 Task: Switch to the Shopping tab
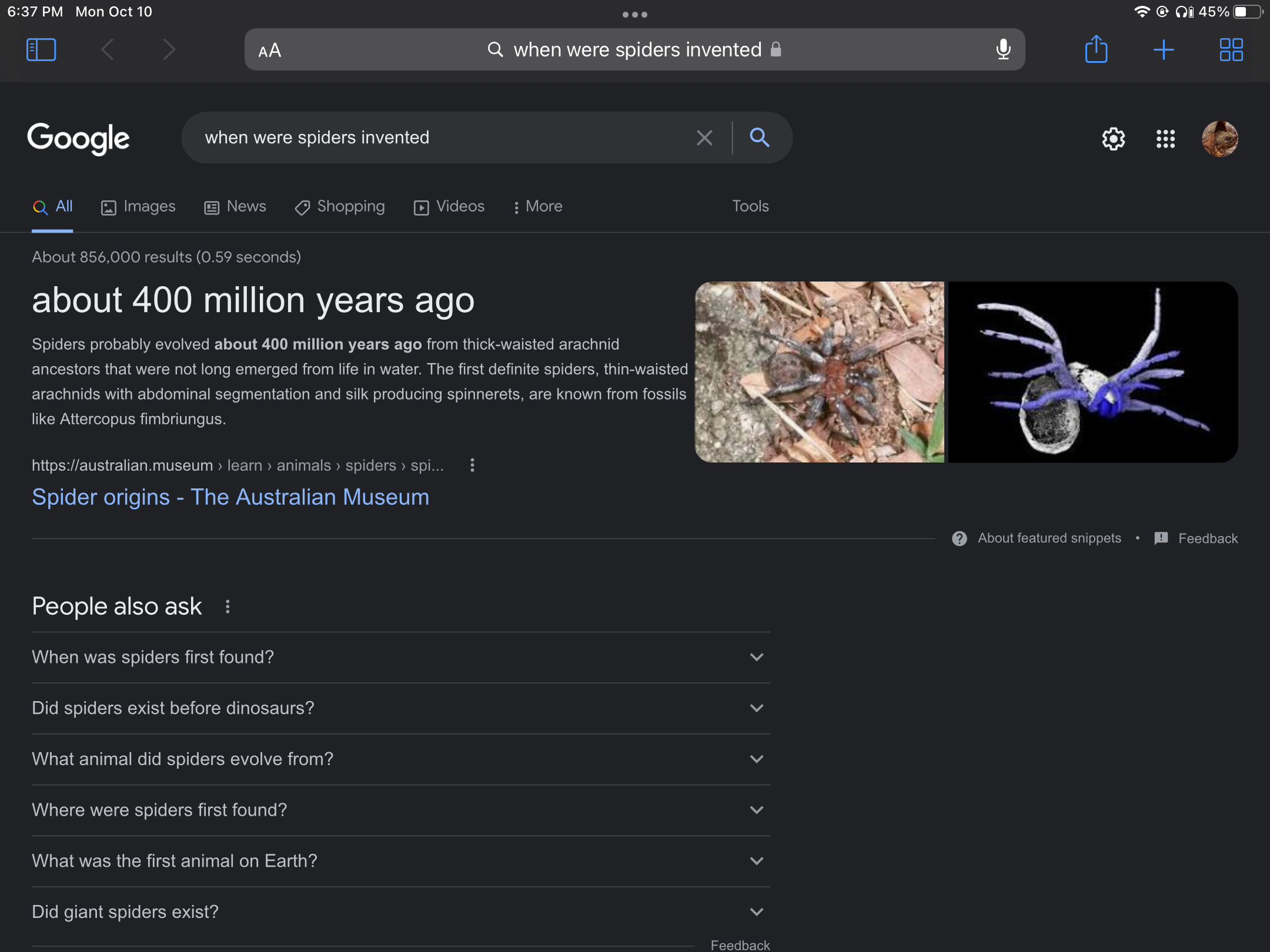339,207
